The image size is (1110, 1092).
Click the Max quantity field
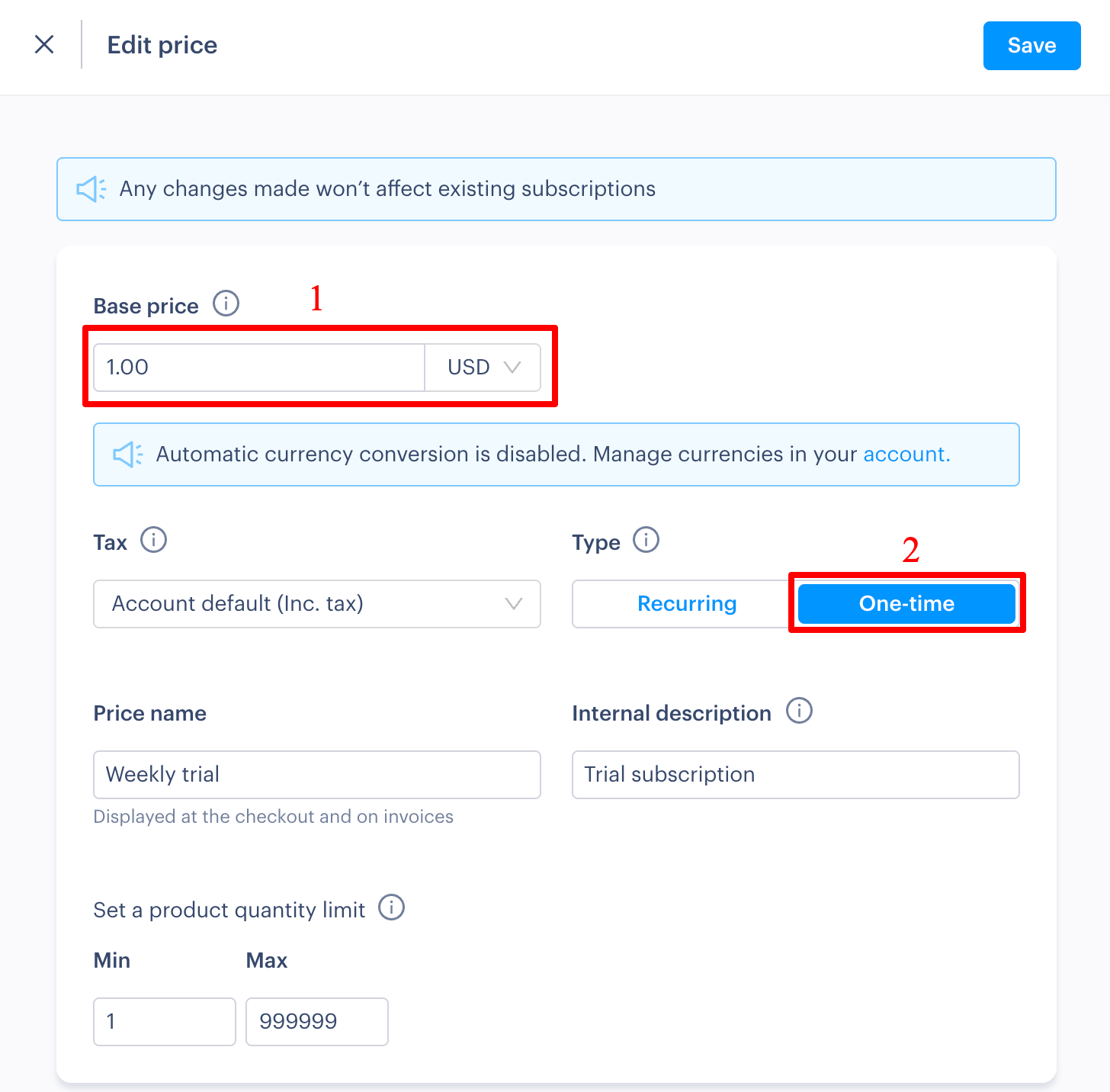317,1022
